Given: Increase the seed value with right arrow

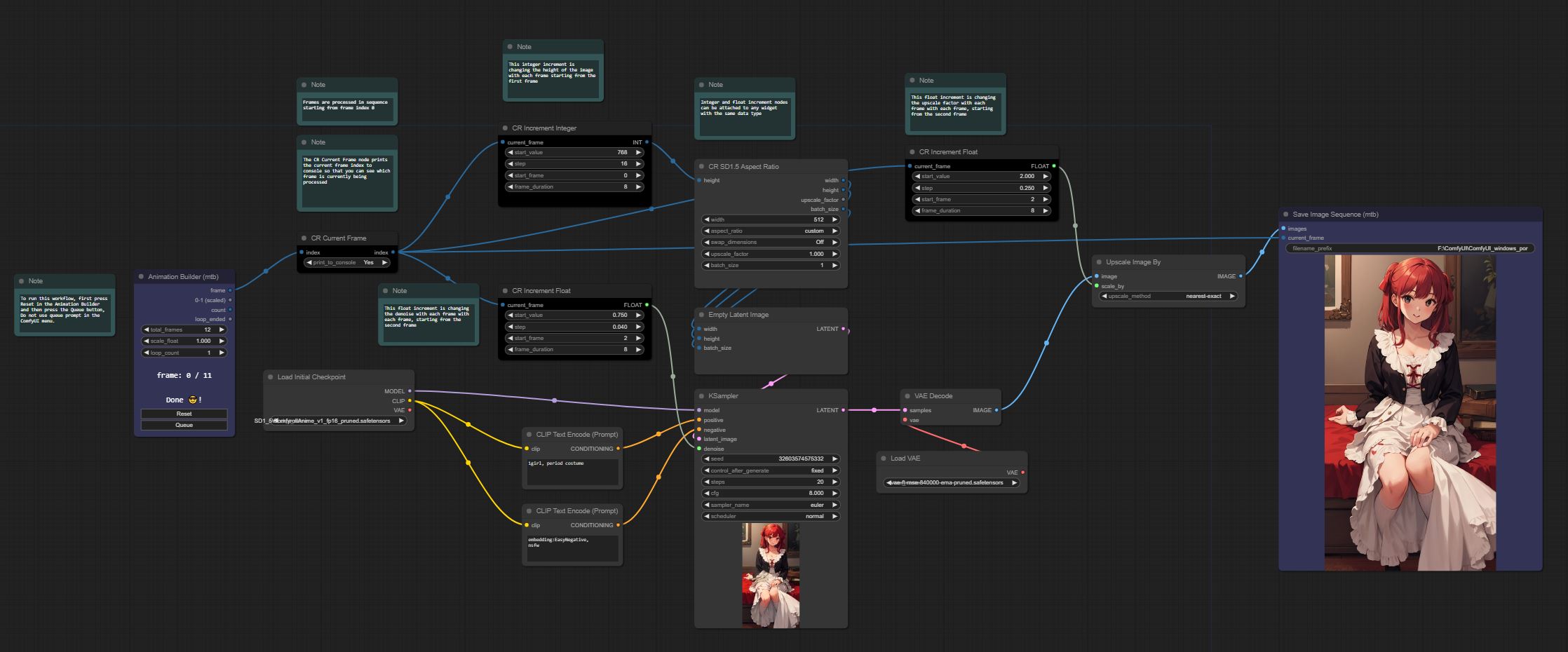Looking at the screenshot, I should 834,459.
